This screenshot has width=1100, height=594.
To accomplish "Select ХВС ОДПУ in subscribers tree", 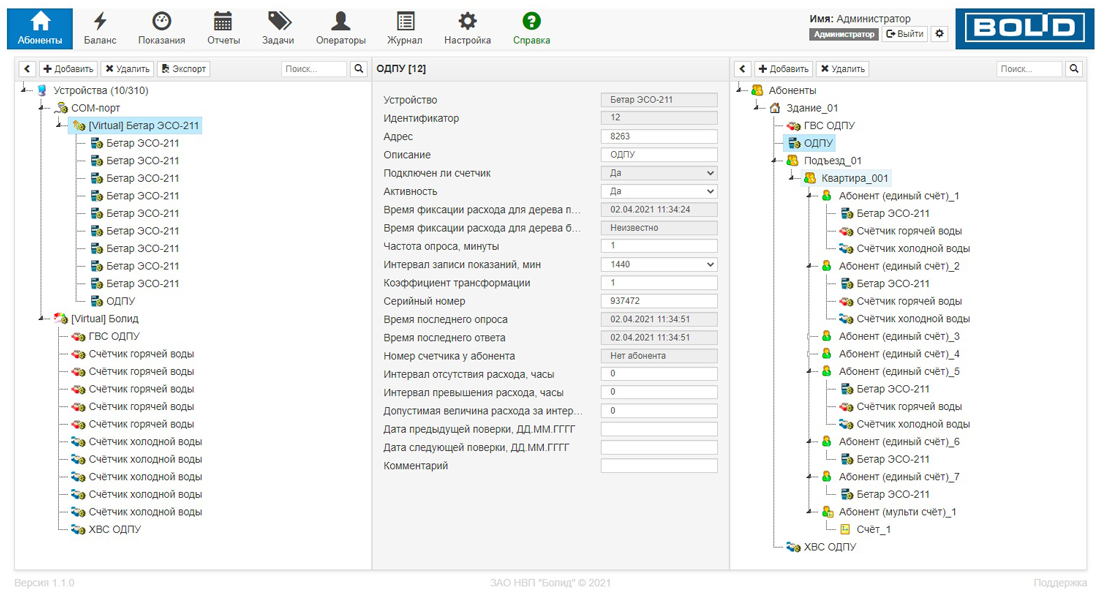I will [830, 547].
